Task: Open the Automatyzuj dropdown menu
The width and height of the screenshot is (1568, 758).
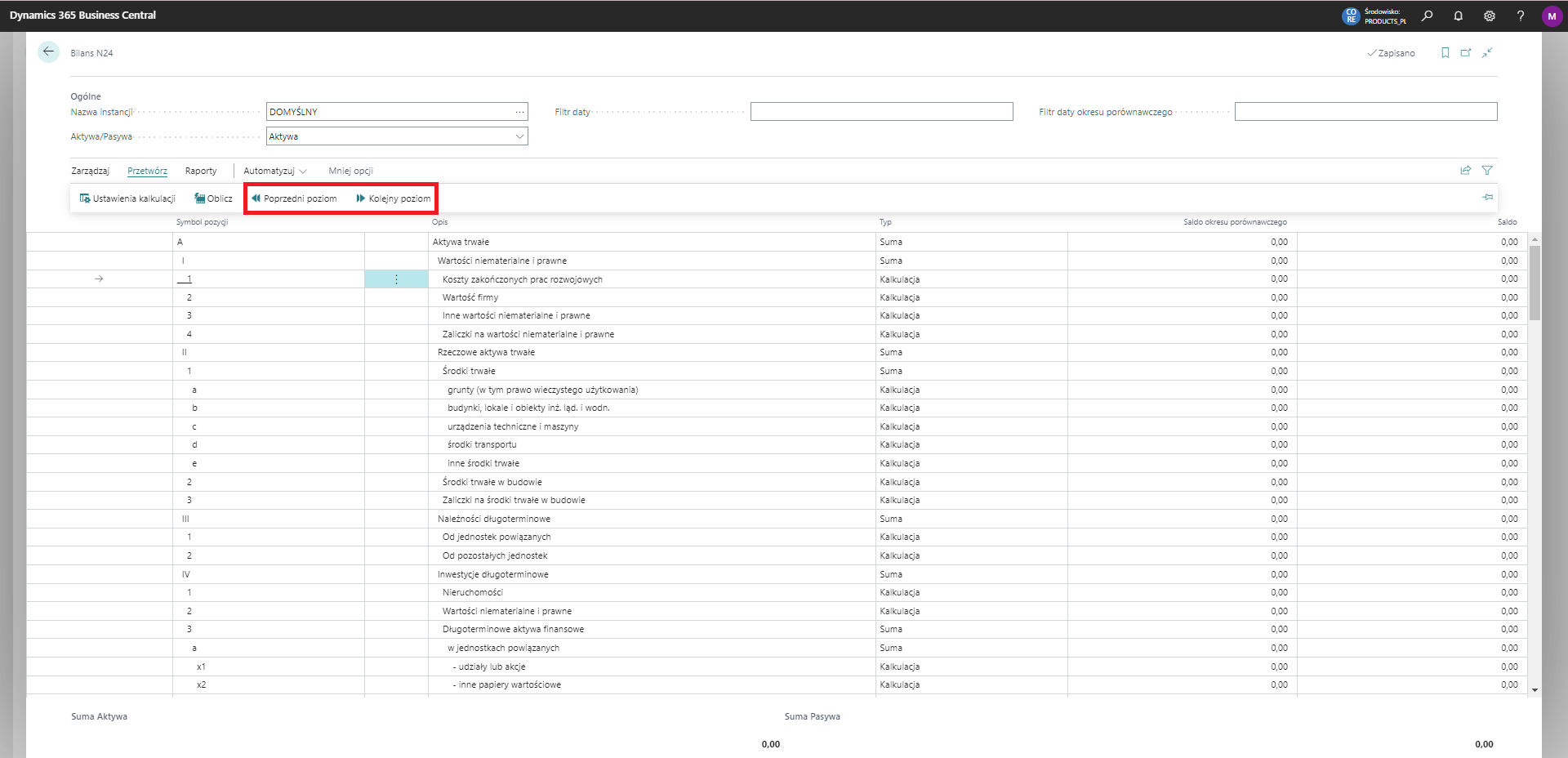Action: tap(274, 171)
